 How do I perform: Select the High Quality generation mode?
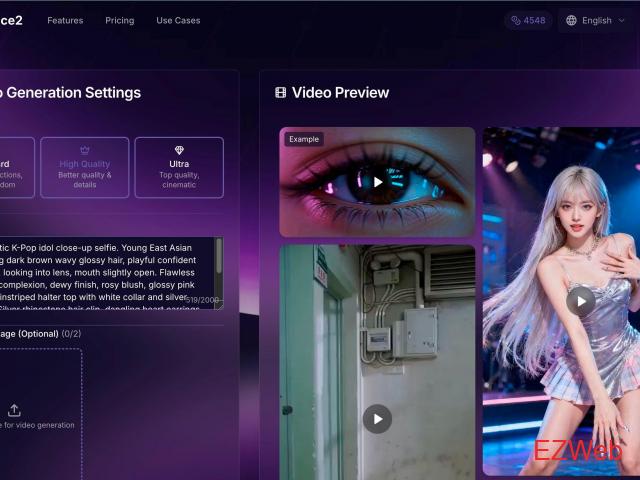tap(85, 167)
